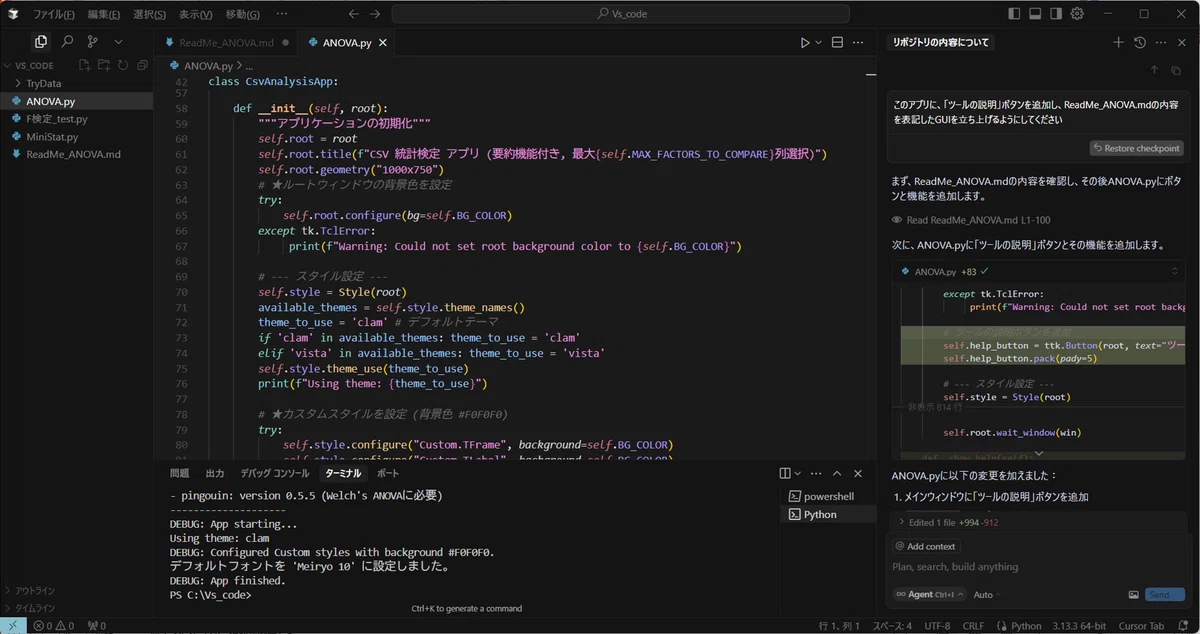Image resolution: width=1200 pixels, height=634 pixels.
Task: Open ReadMe_ANOVA.md from the file tree
Action: click(x=77, y=155)
